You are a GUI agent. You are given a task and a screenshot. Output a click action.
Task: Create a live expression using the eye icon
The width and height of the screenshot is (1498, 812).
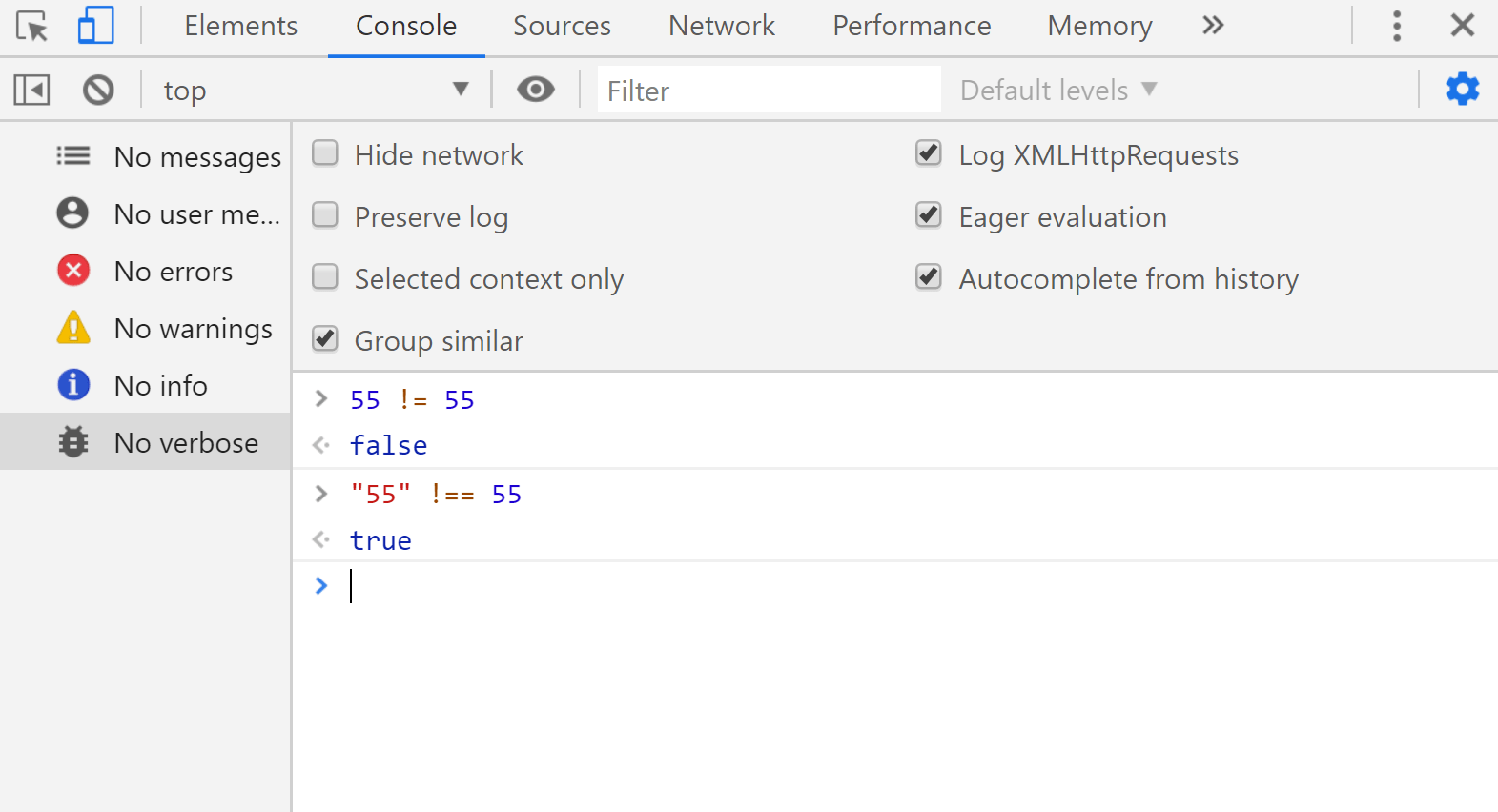click(x=536, y=90)
